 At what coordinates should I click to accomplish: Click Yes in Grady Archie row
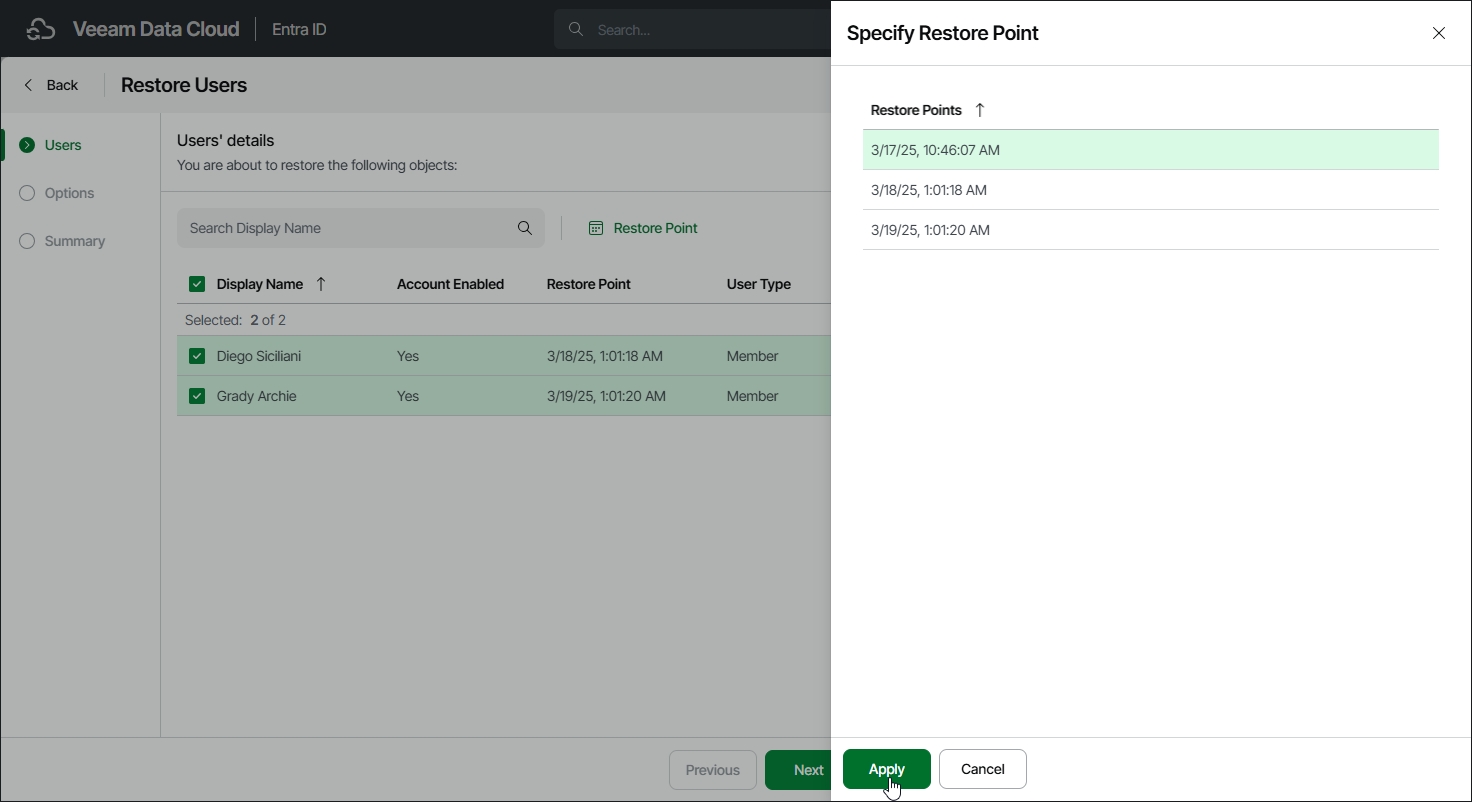coord(408,396)
